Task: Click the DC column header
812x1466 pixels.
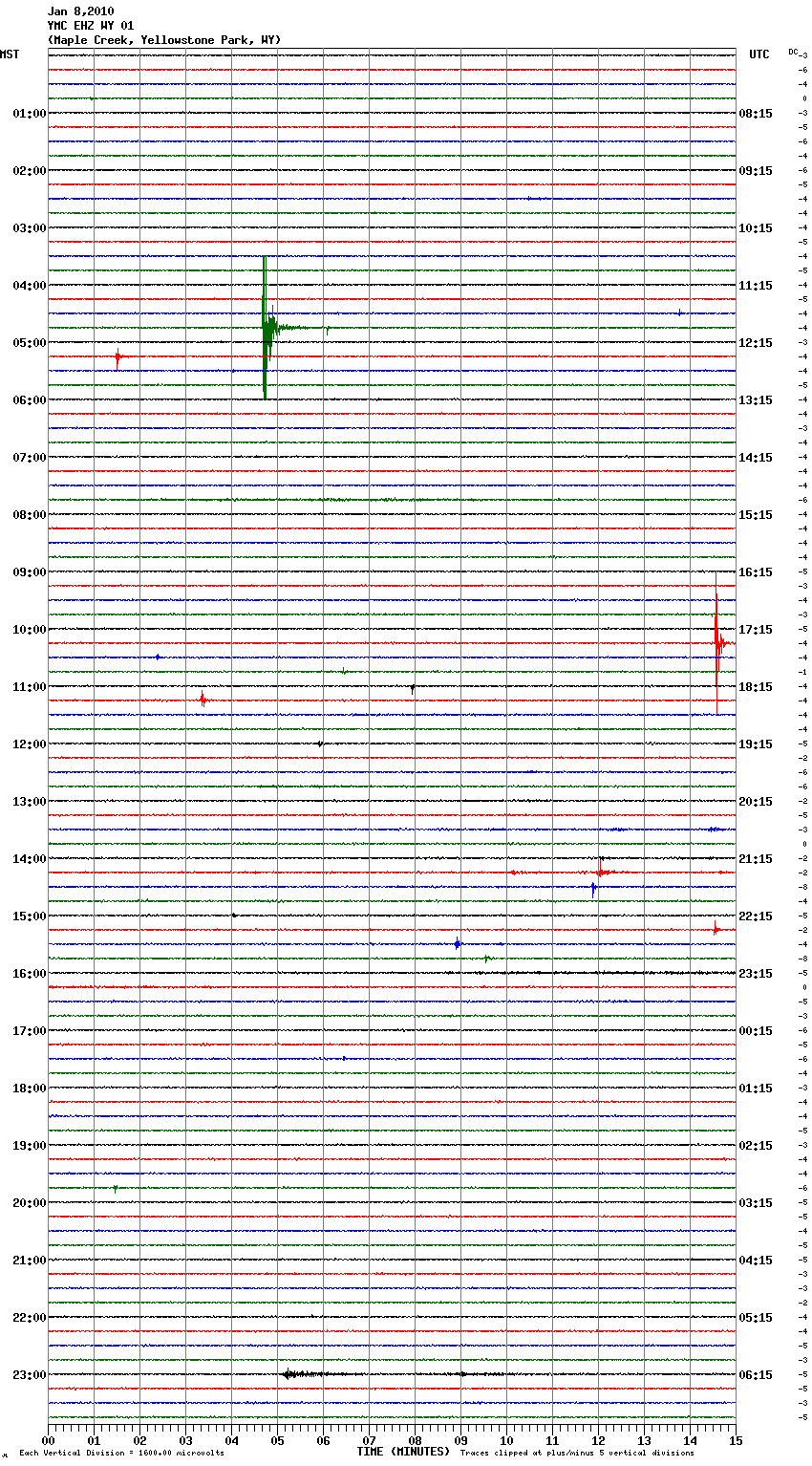Action: [x=793, y=52]
